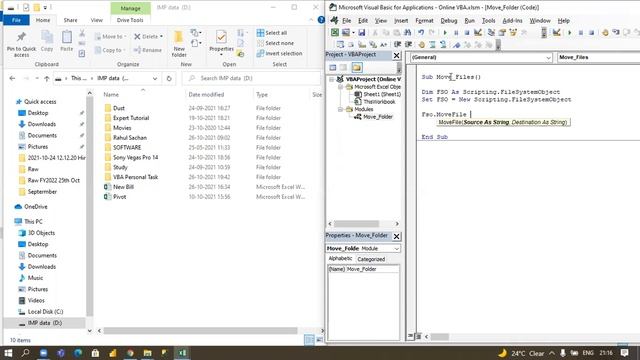Open address bar history dropdown in Explorer
The image size is (640, 360).
pyautogui.click(x=155, y=78)
